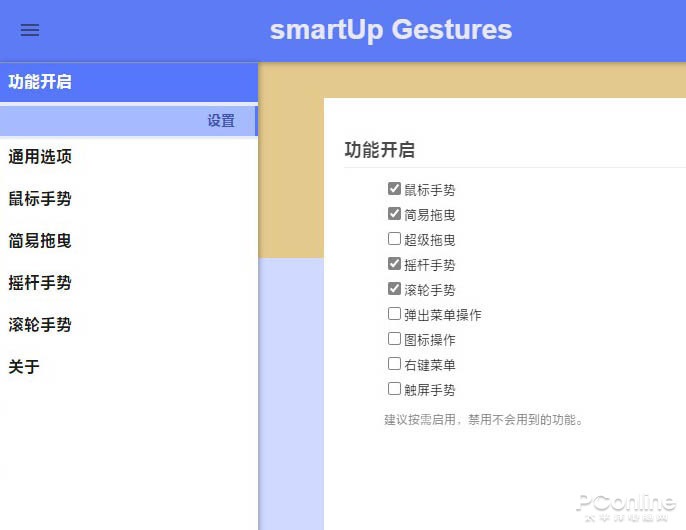The width and height of the screenshot is (686, 530).
Task: Navigate to 滚轮手势 sidebar section
Action: 129,325
